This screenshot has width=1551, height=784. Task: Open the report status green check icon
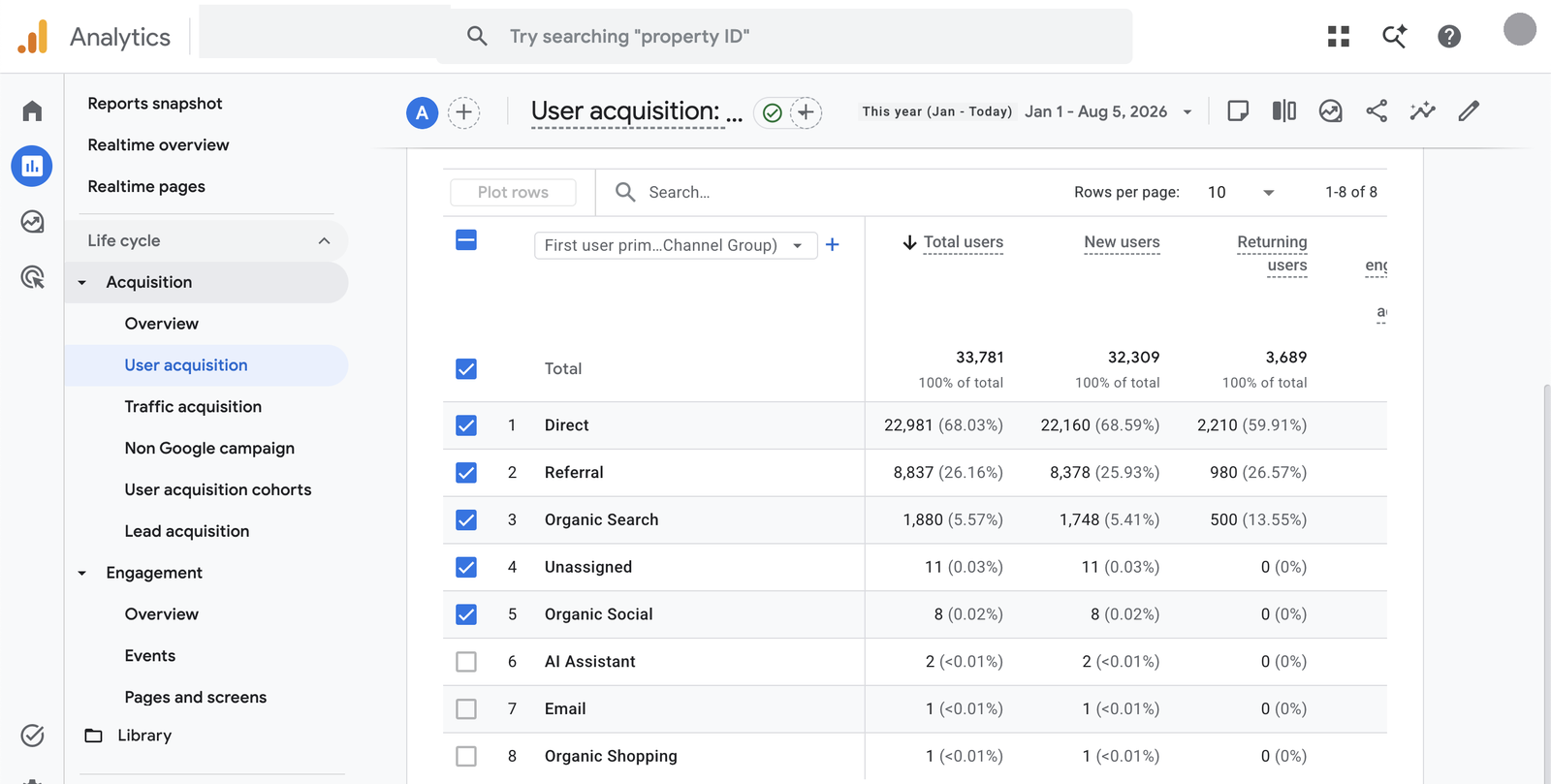point(773,113)
